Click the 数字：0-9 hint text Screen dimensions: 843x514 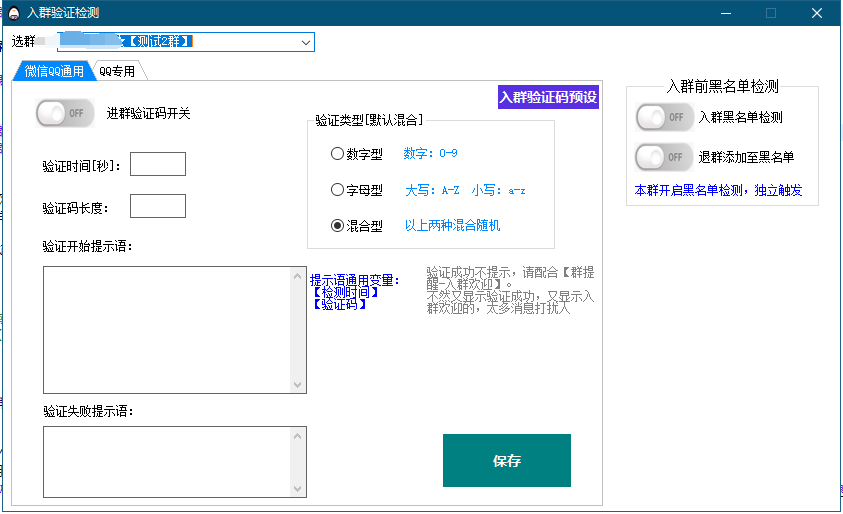point(430,153)
